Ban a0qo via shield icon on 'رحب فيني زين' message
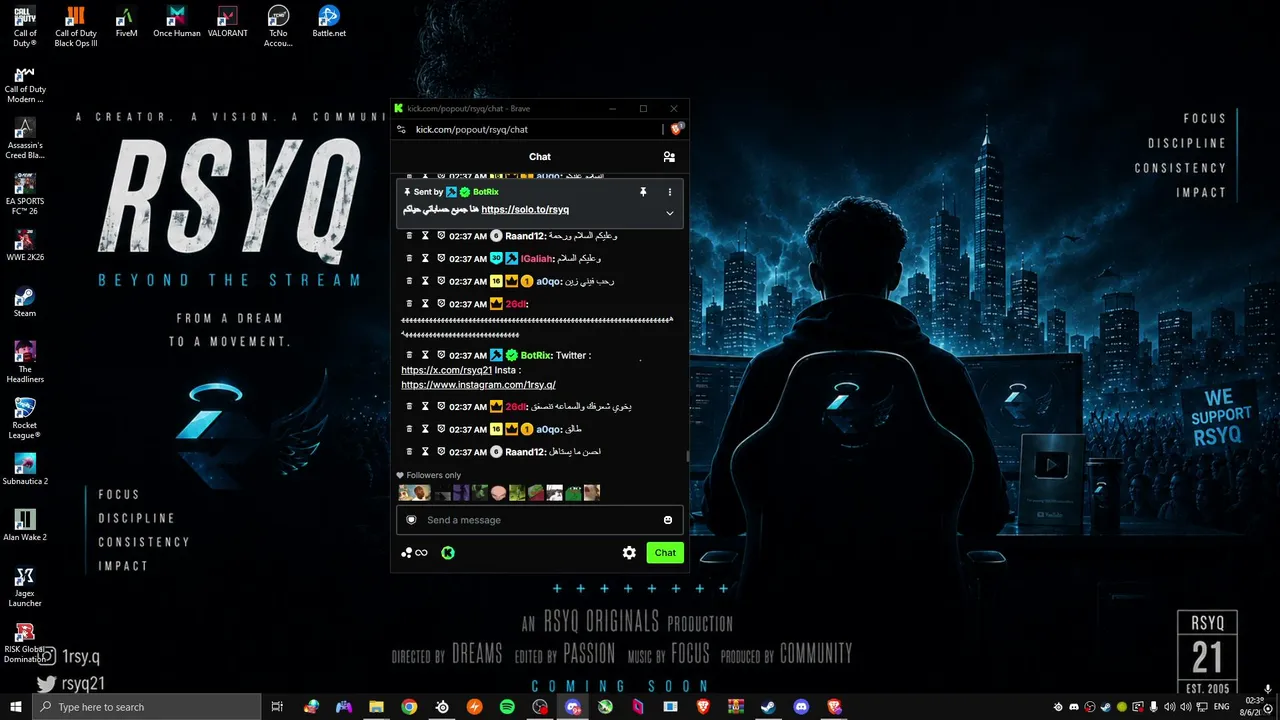The width and height of the screenshot is (1280, 720). [x=441, y=281]
